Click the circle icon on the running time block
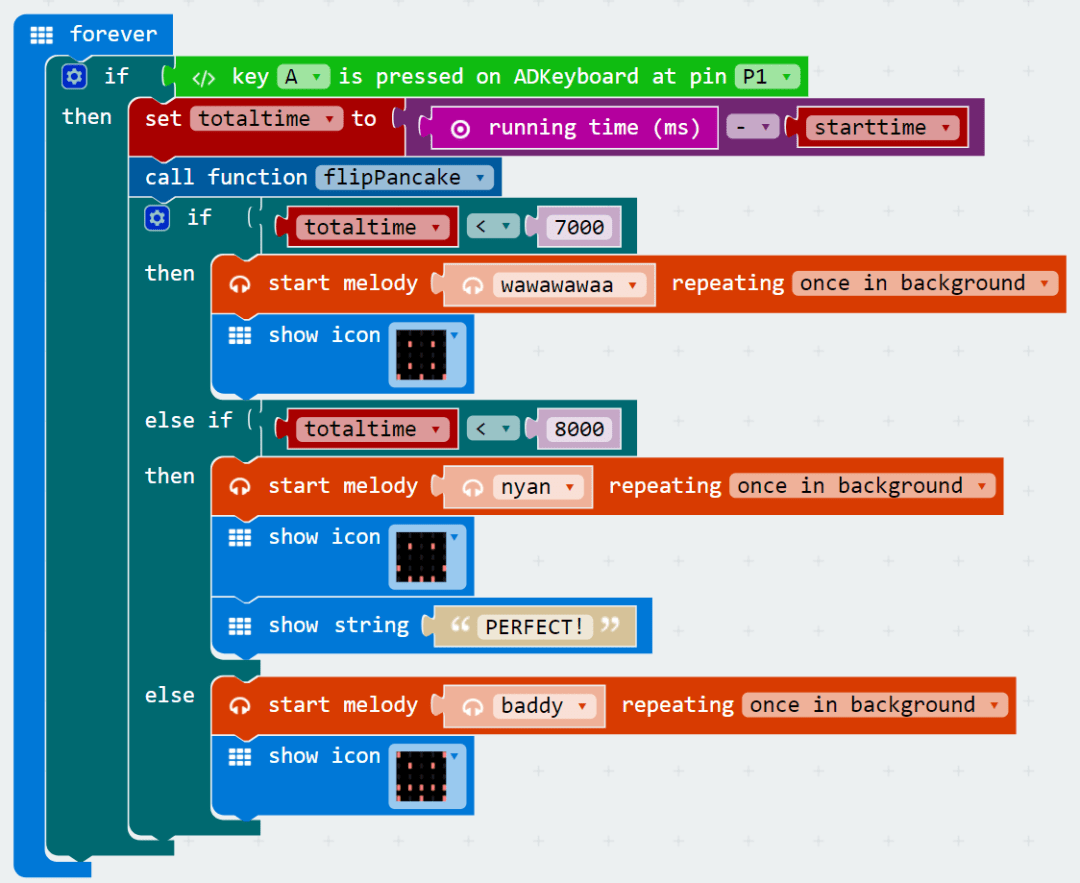This screenshot has height=883, width=1080. 460,129
